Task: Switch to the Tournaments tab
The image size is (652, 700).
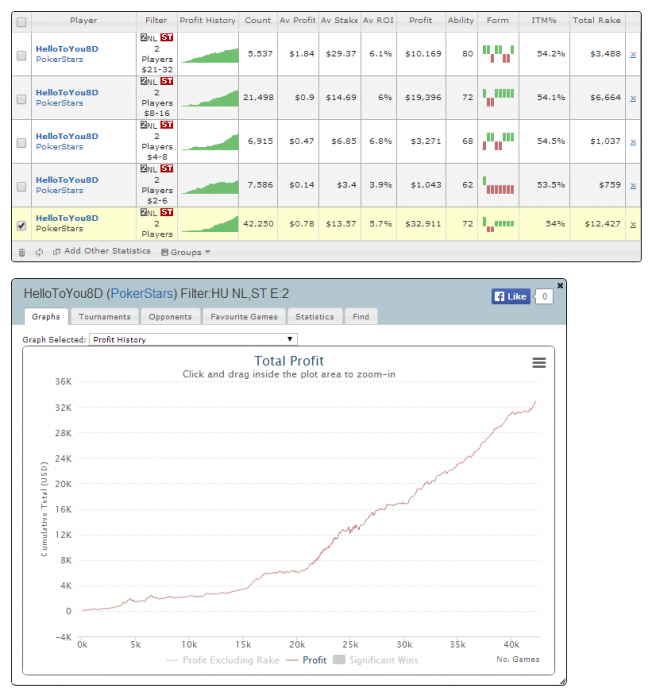Action: click(x=104, y=317)
